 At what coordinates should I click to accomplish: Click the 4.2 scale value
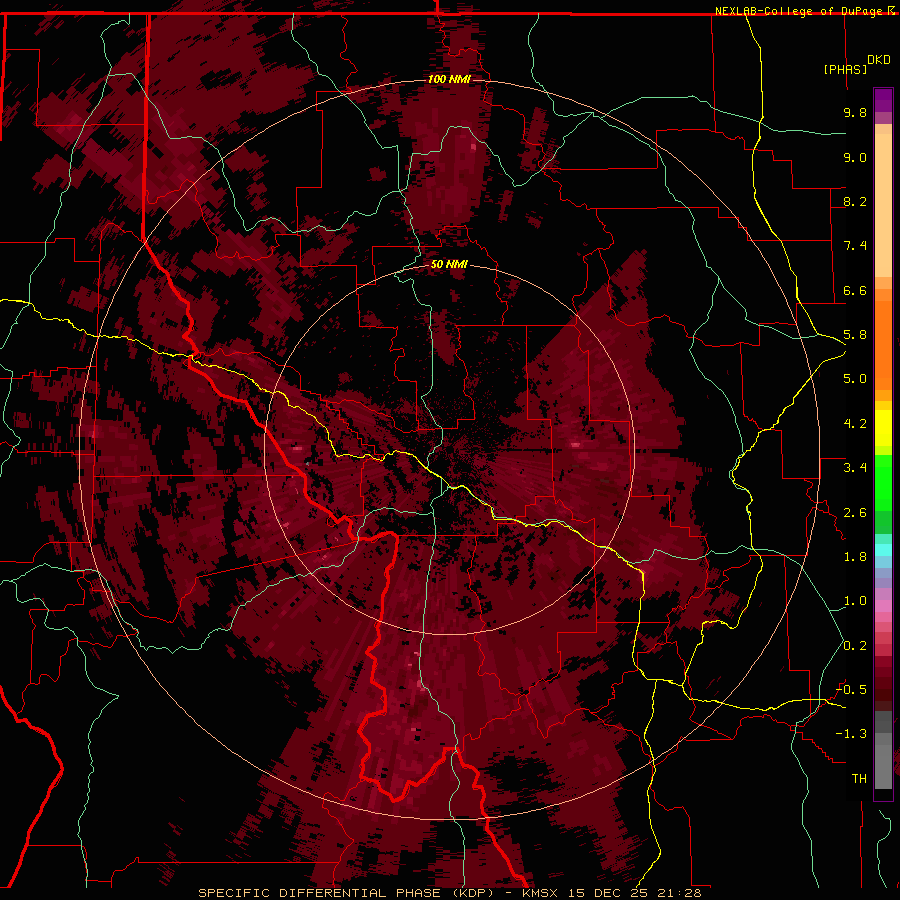click(x=855, y=424)
